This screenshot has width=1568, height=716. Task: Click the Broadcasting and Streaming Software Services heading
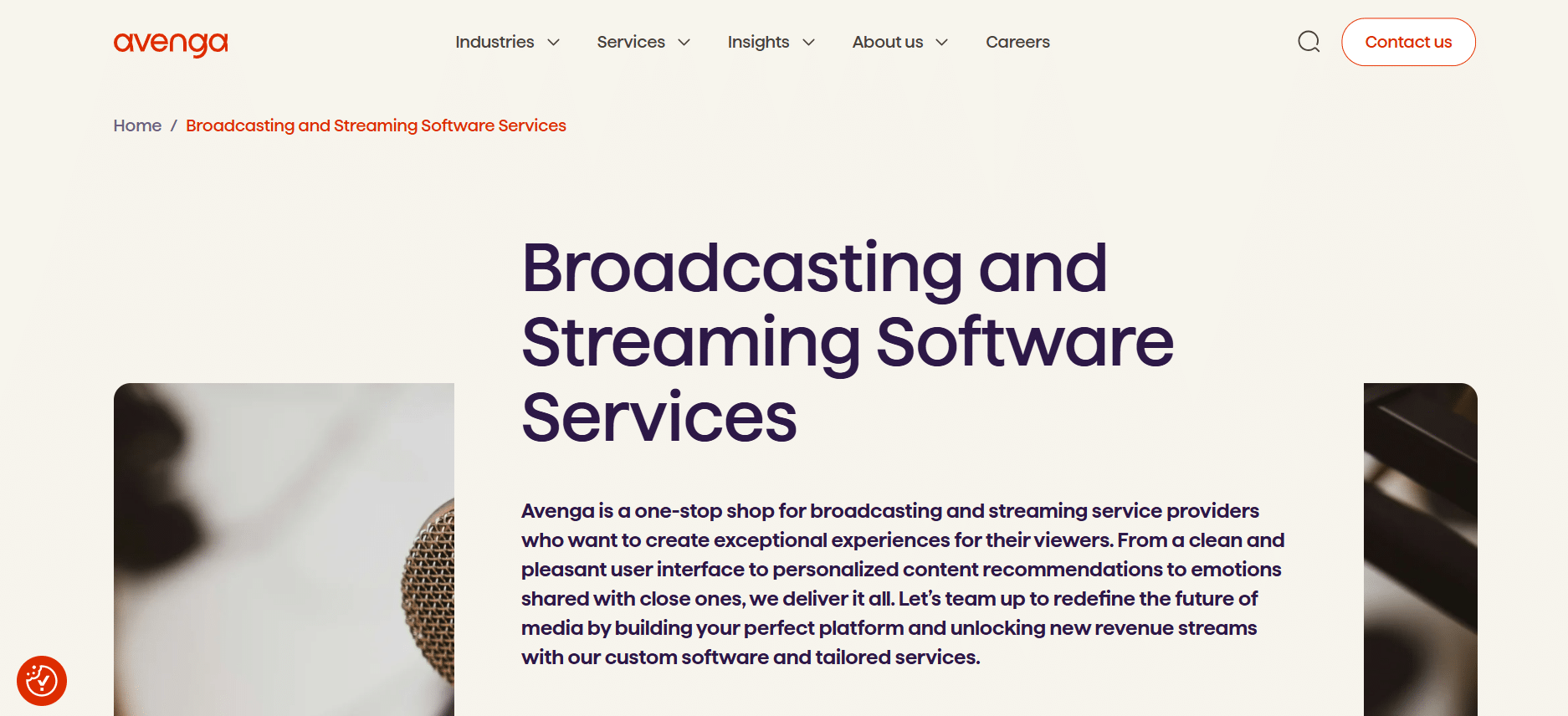click(x=848, y=341)
